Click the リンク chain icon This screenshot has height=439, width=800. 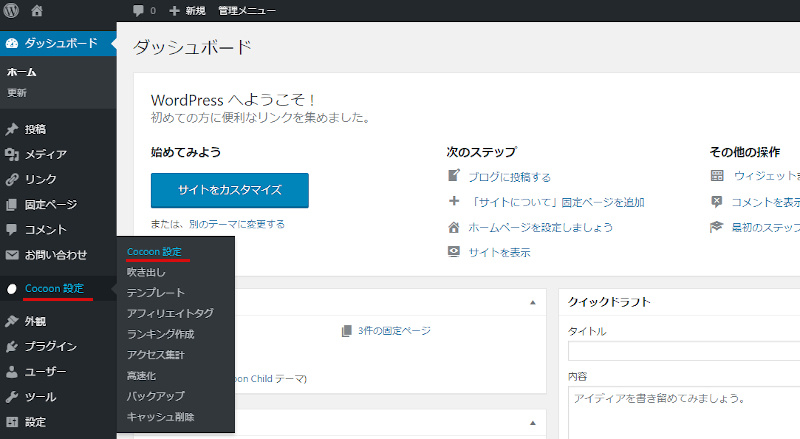tap(12, 179)
